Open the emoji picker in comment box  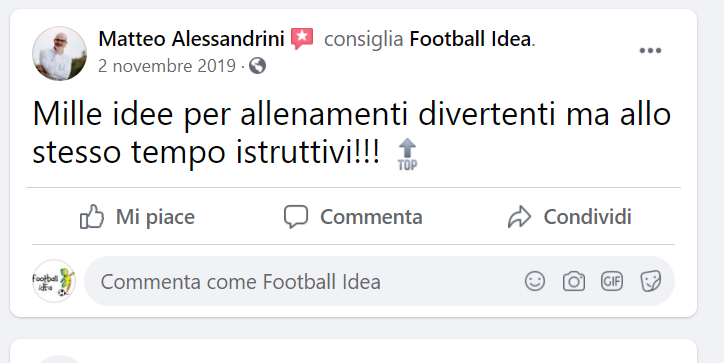535,281
